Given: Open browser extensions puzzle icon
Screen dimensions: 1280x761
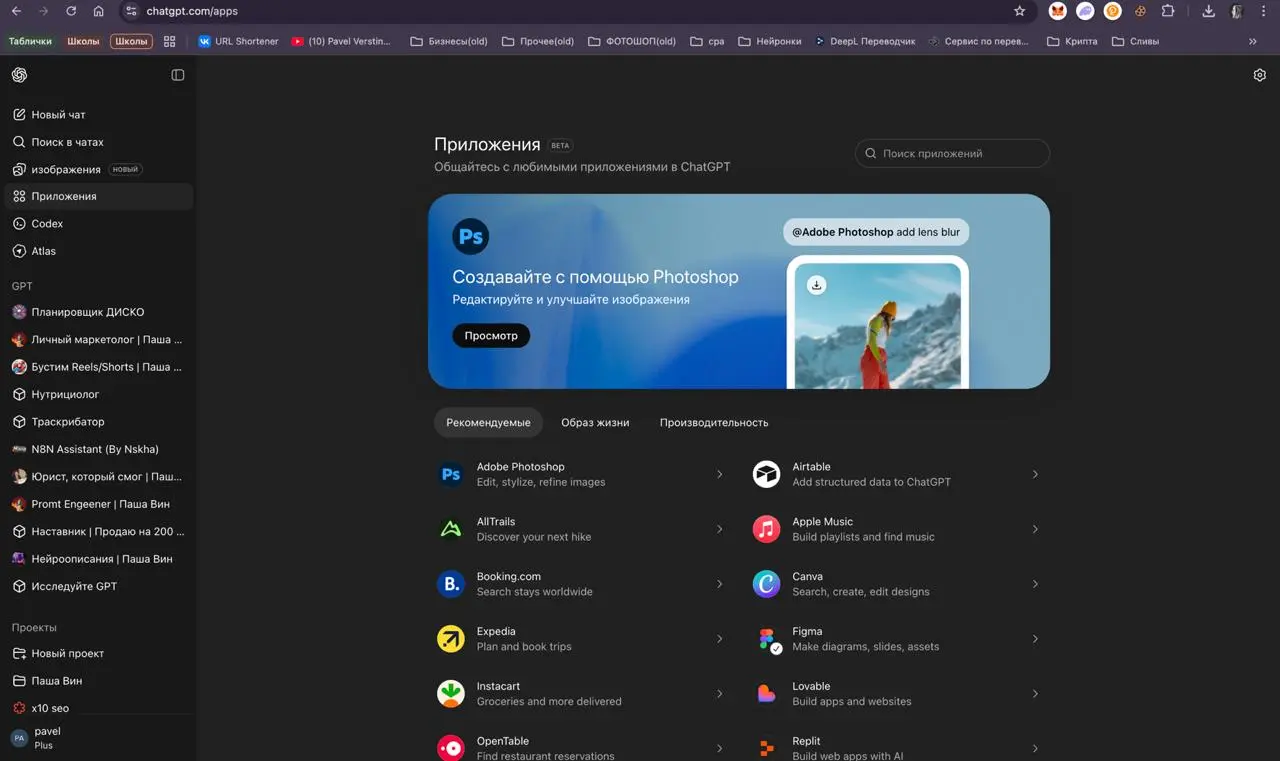Looking at the screenshot, I should 1167,11.
